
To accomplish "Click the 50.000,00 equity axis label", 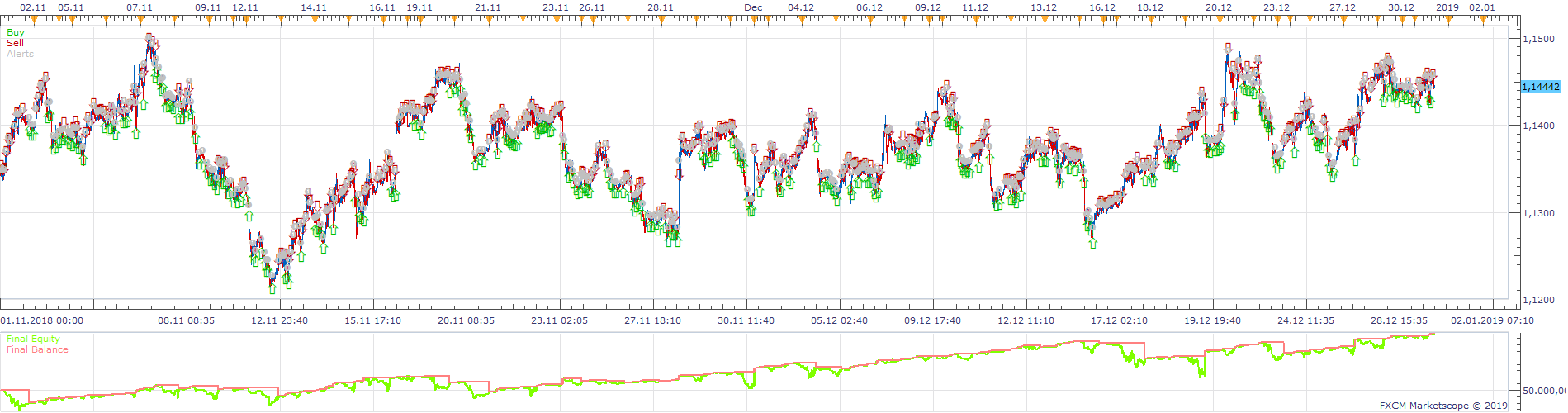I will coord(1543,391).
